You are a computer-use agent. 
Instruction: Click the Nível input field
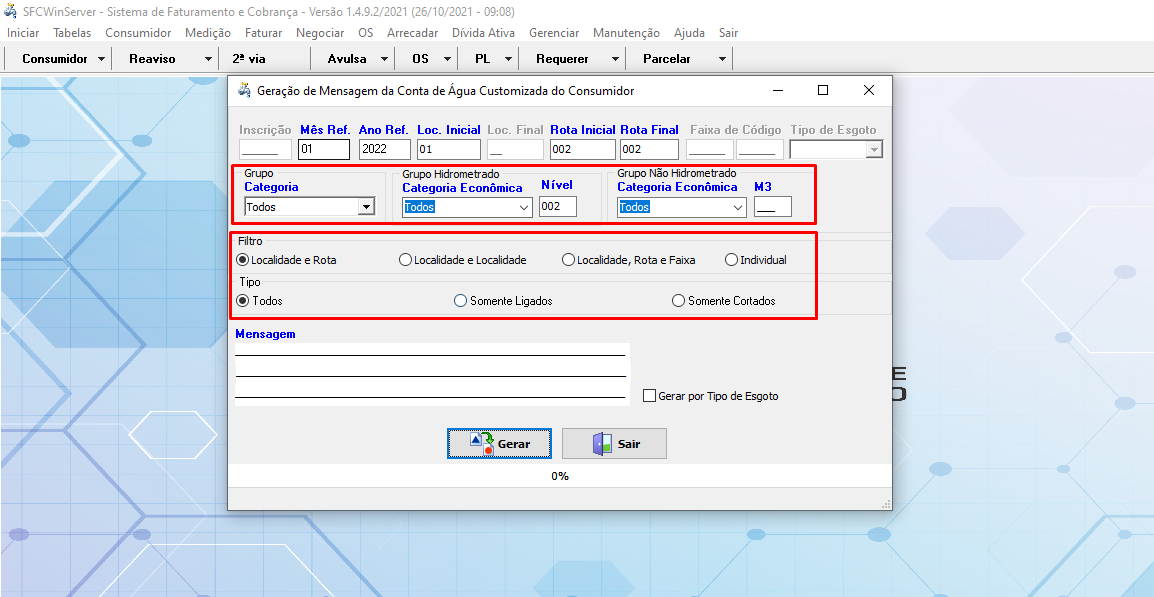click(x=558, y=207)
